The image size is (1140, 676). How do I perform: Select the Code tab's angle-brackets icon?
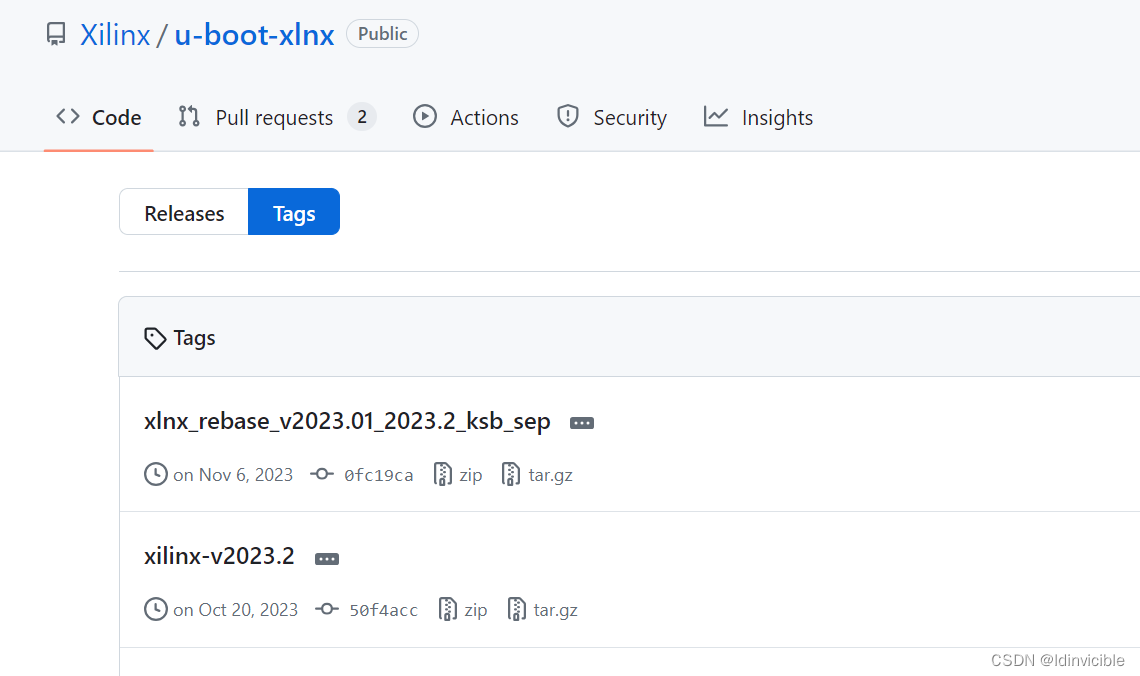[x=67, y=116]
